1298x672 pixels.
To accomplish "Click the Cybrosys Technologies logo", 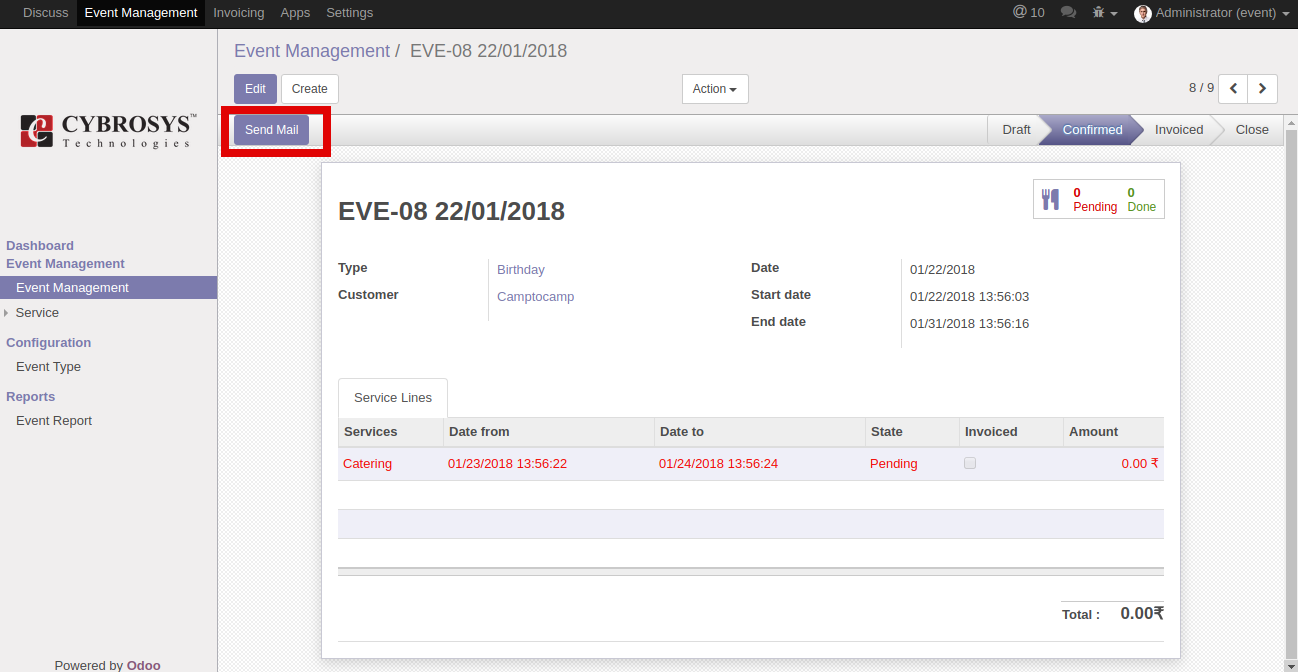I will 108,130.
